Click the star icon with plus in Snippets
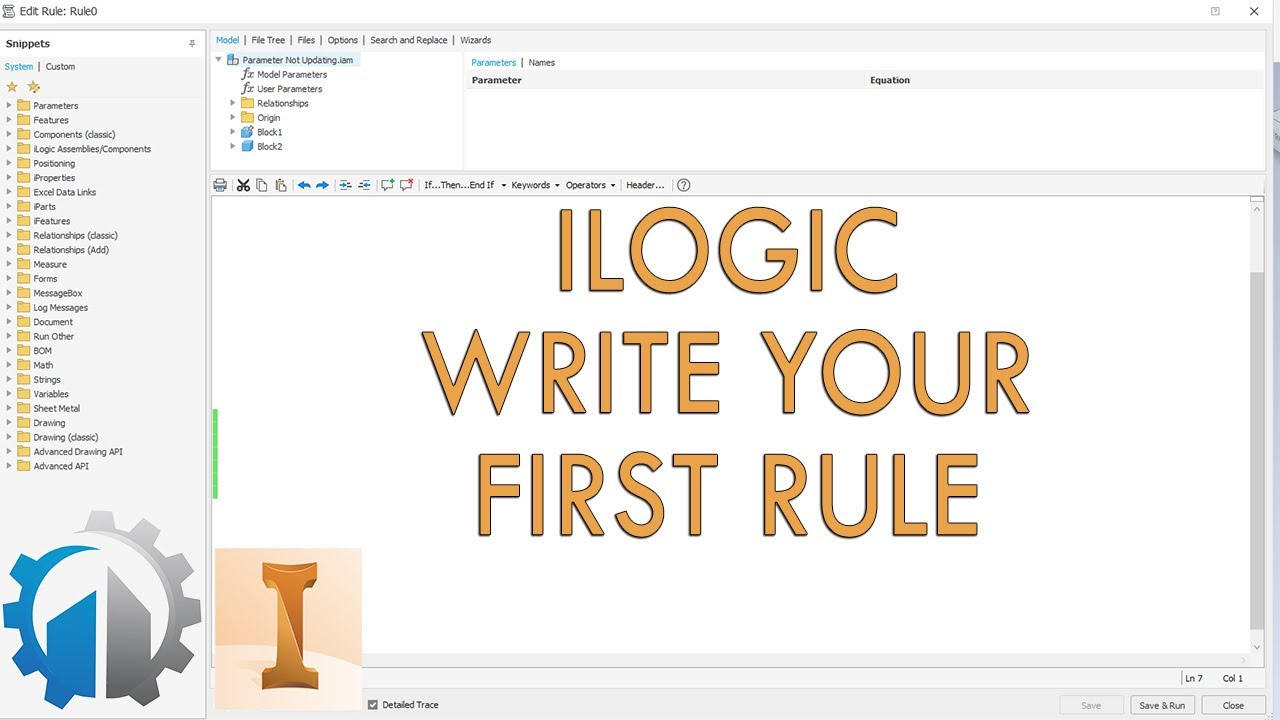The height and width of the screenshot is (720, 1280). coord(33,87)
